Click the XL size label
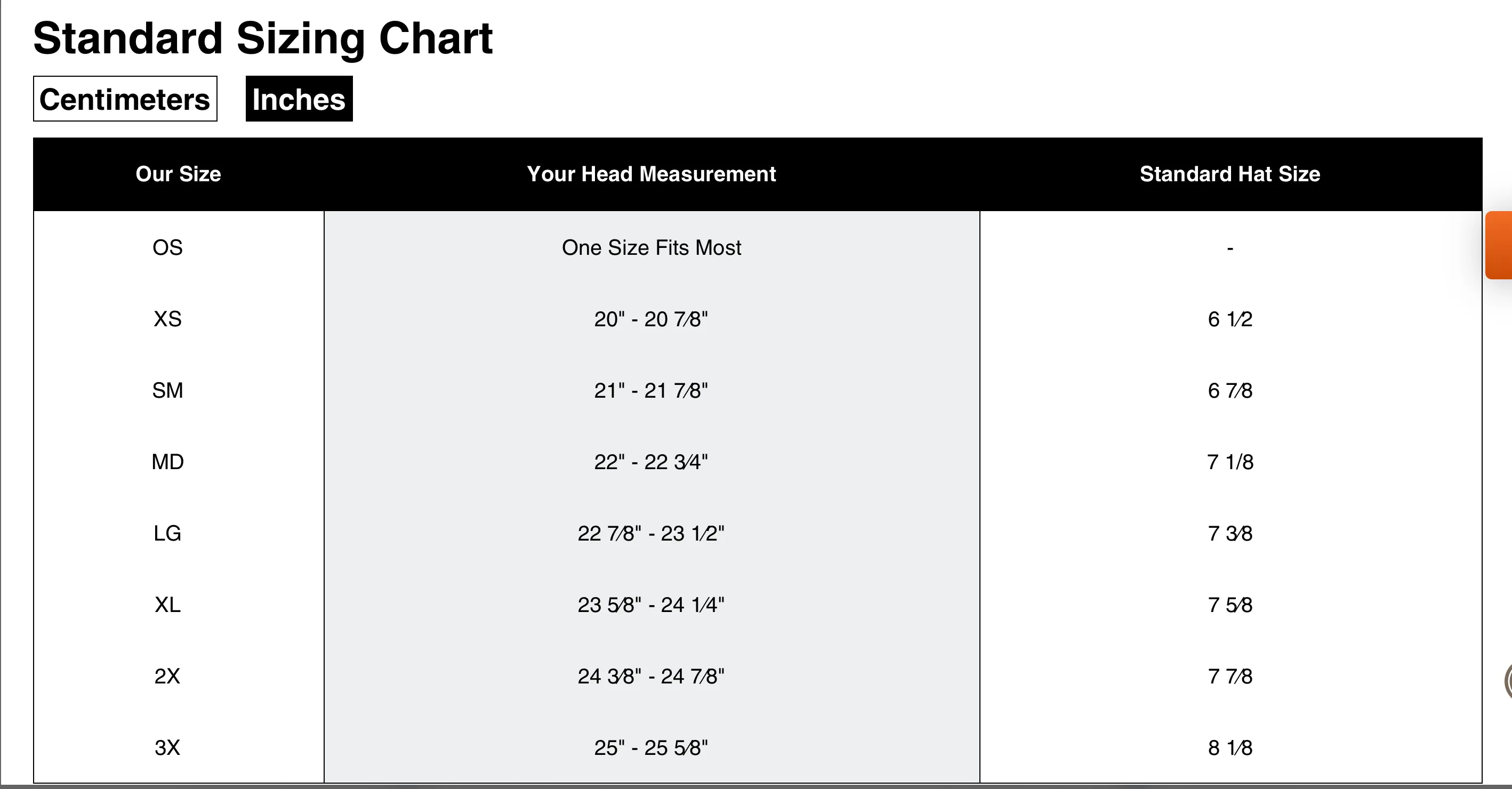This screenshot has width=1512, height=789. click(167, 605)
